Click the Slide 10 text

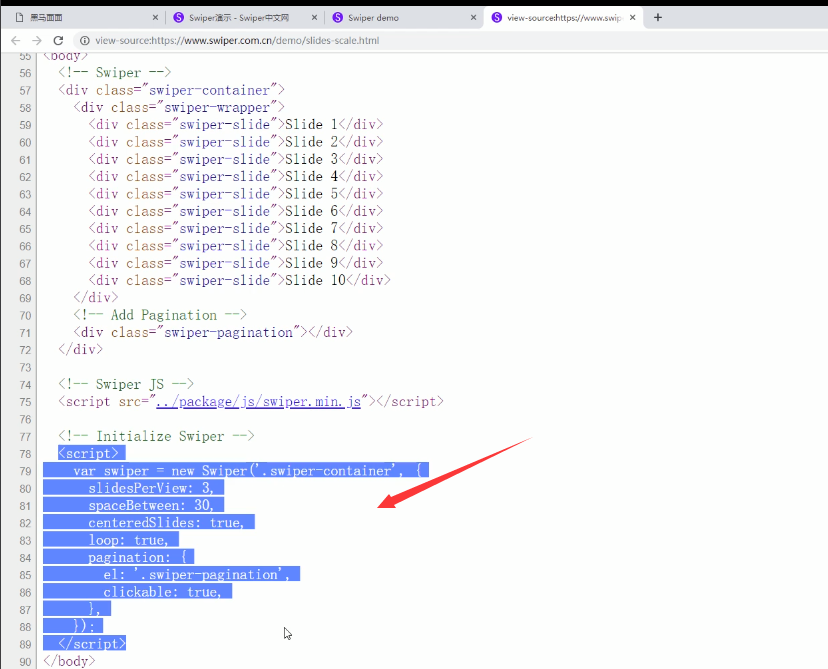click(x=315, y=280)
